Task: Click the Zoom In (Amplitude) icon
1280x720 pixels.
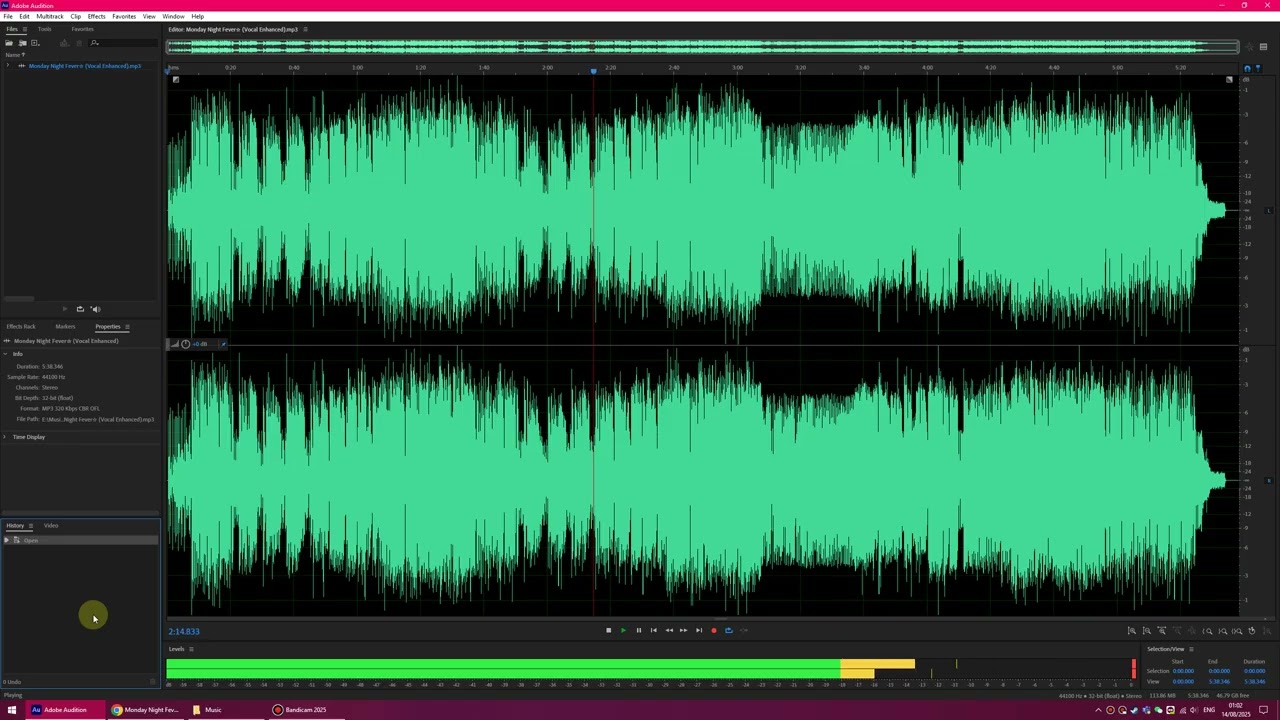Action: coord(1132,631)
